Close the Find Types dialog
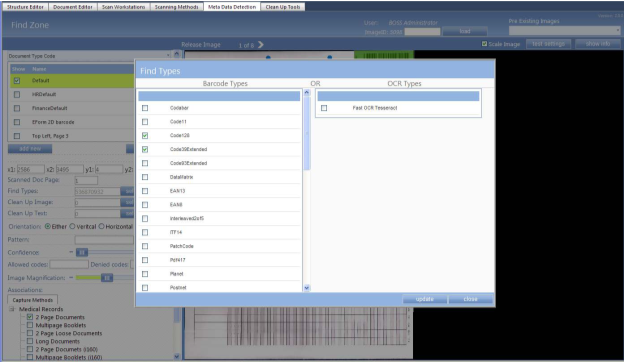The width and height of the screenshot is (624, 362). pos(470,299)
